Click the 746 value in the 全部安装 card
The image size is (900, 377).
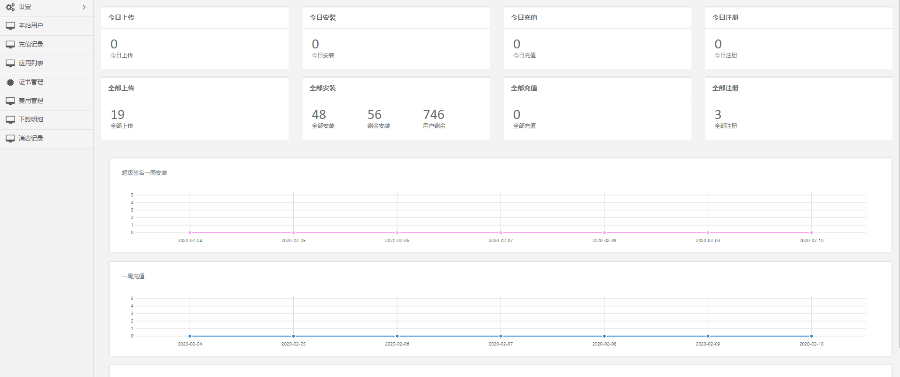click(x=433, y=115)
